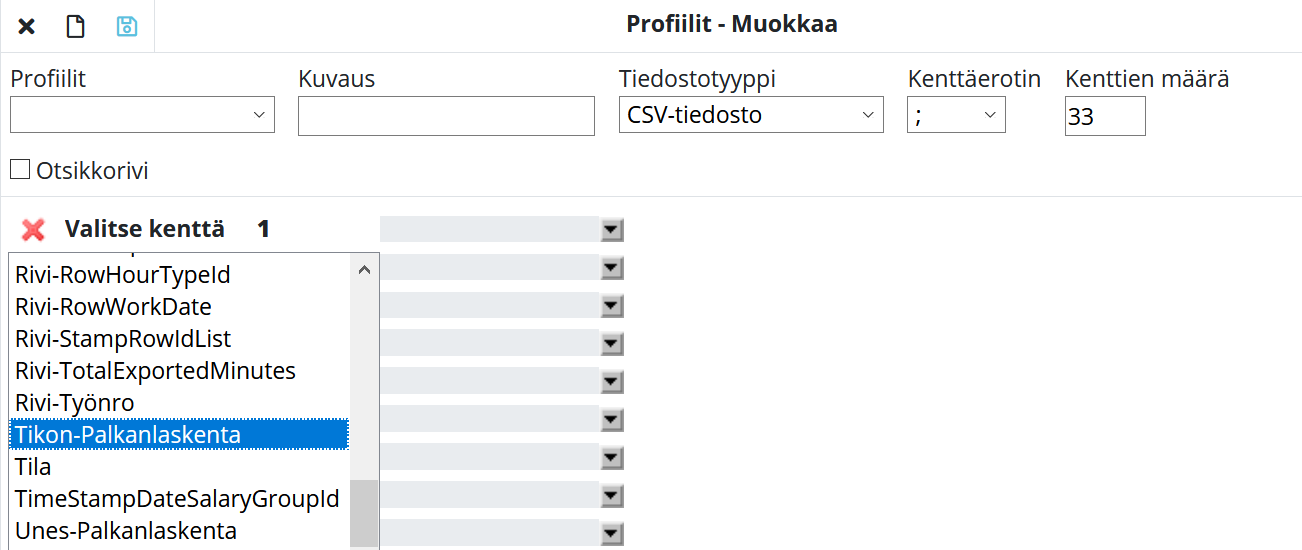
Task: Select Rivi-RowHourTypeId from the list
Action: click(x=123, y=274)
